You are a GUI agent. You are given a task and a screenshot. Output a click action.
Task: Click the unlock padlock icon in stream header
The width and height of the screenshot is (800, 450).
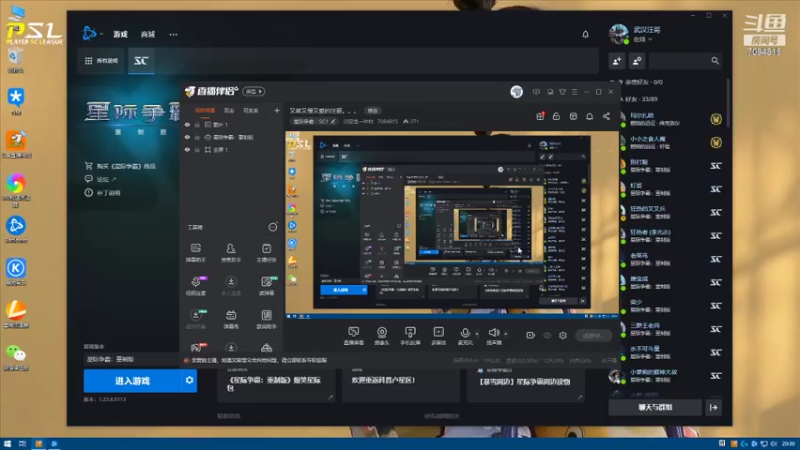[556, 116]
